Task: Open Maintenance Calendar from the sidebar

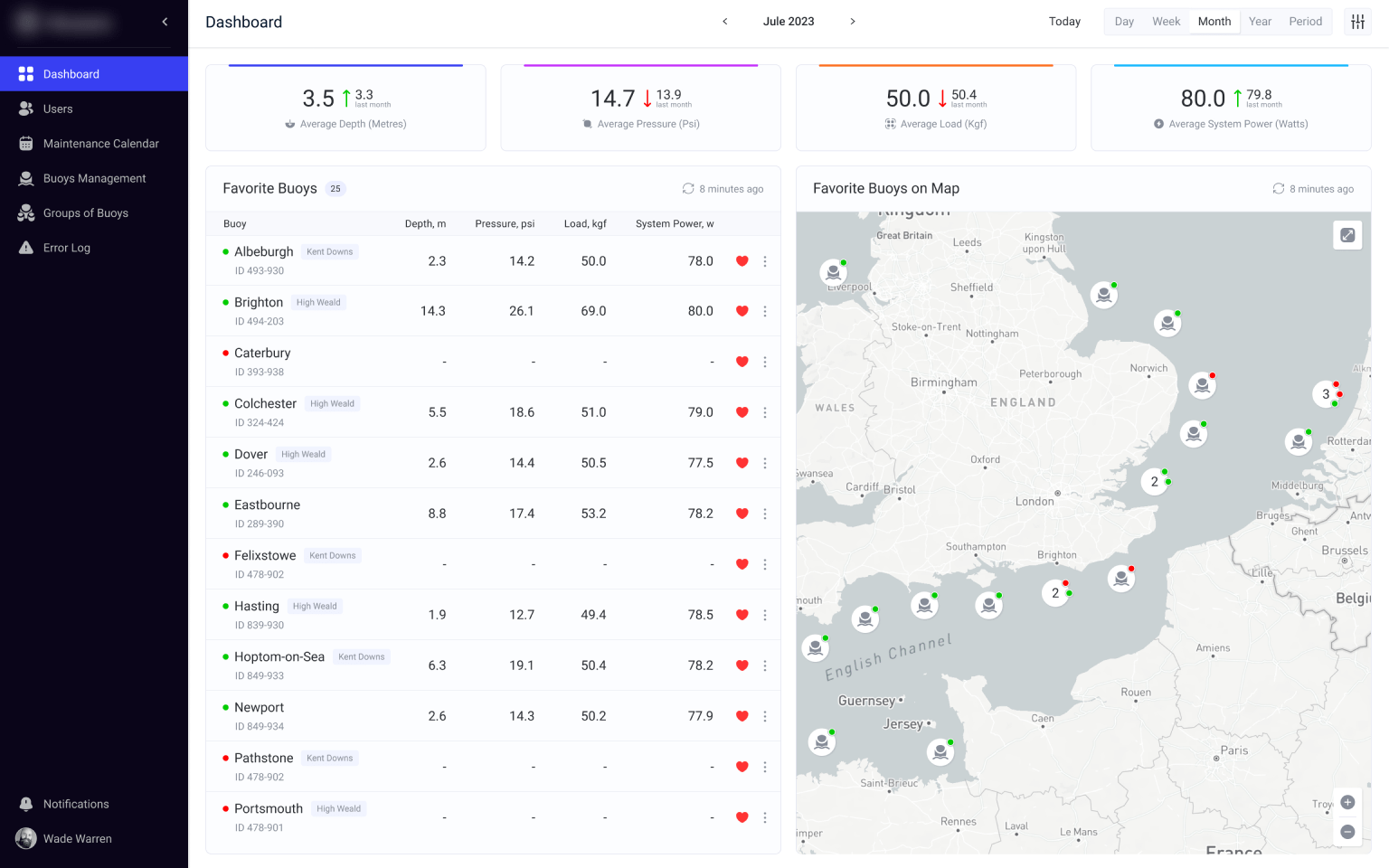Action: point(100,143)
